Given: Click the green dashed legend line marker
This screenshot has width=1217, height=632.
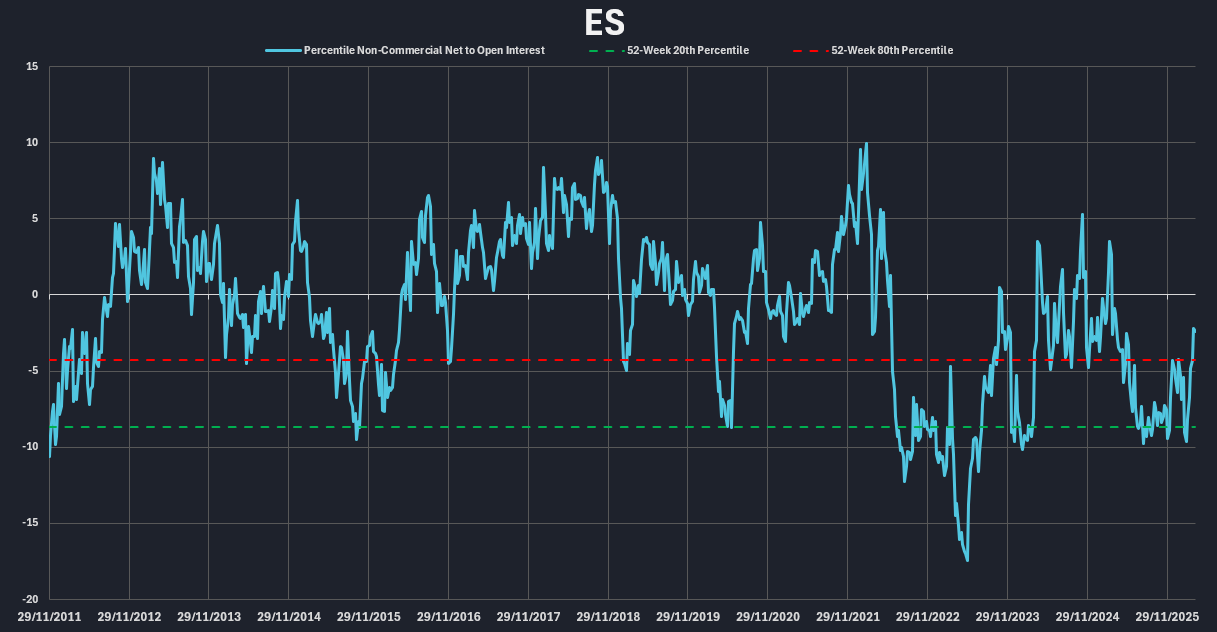Looking at the screenshot, I should click(x=606, y=50).
